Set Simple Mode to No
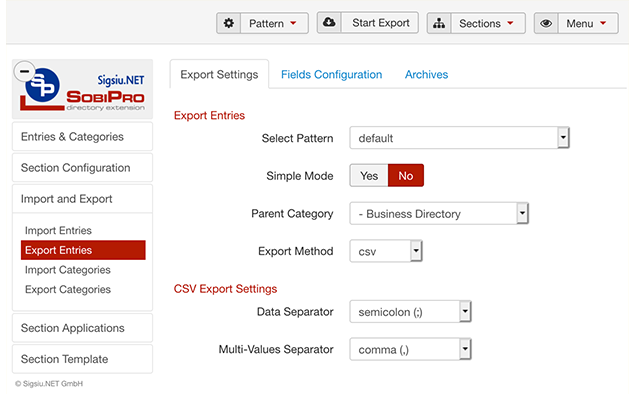This screenshot has width=636, height=394. [x=406, y=176]
